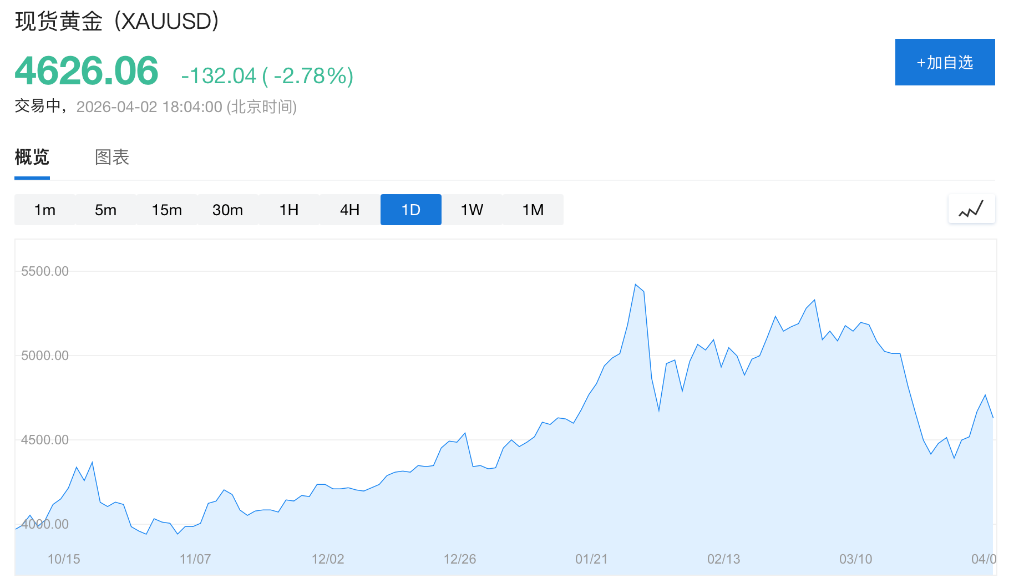Click the current price 4626.06

pyautogui.click(x=85, y=71)
